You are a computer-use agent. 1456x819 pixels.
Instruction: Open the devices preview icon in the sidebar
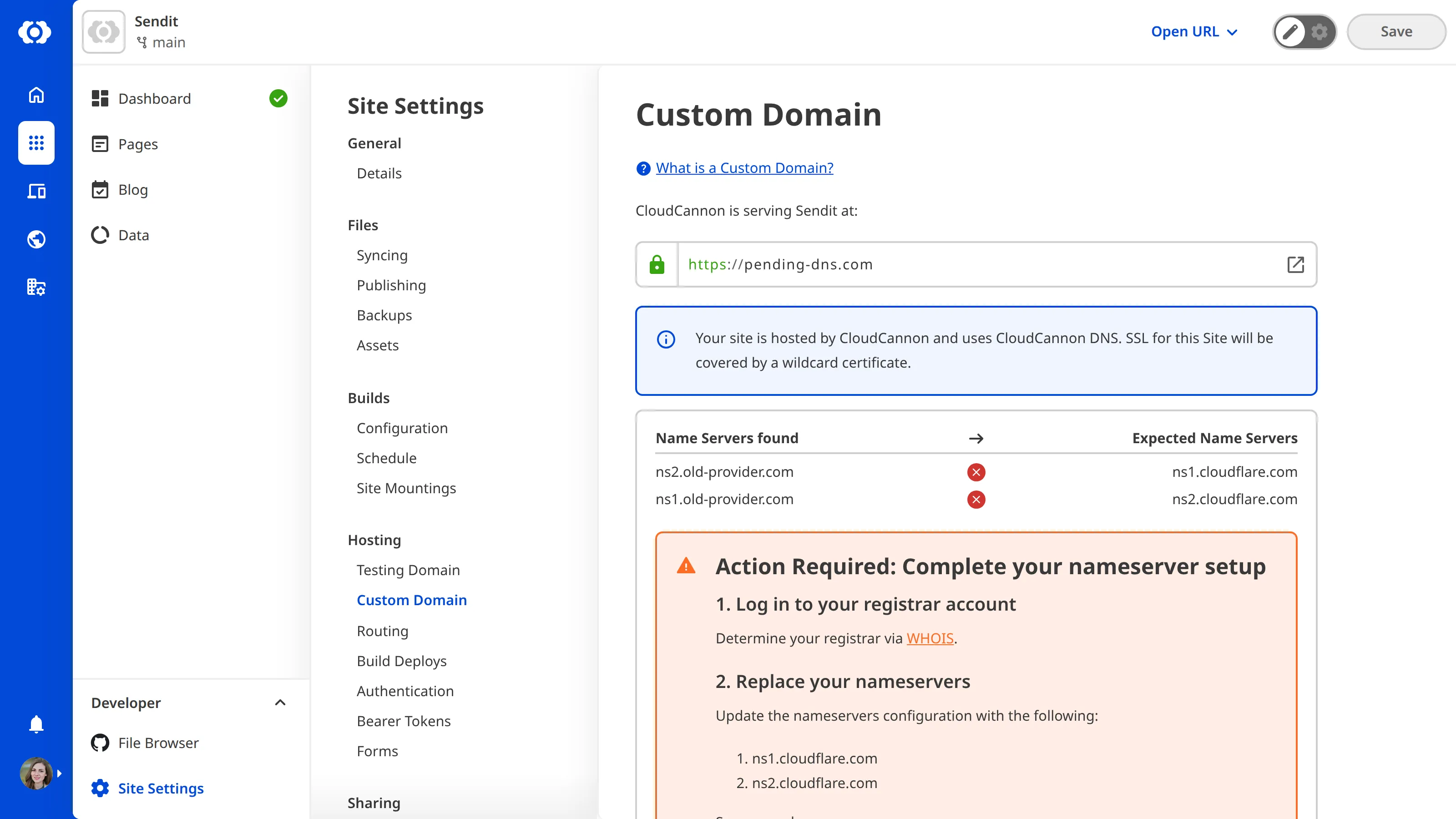pos(35,191)
